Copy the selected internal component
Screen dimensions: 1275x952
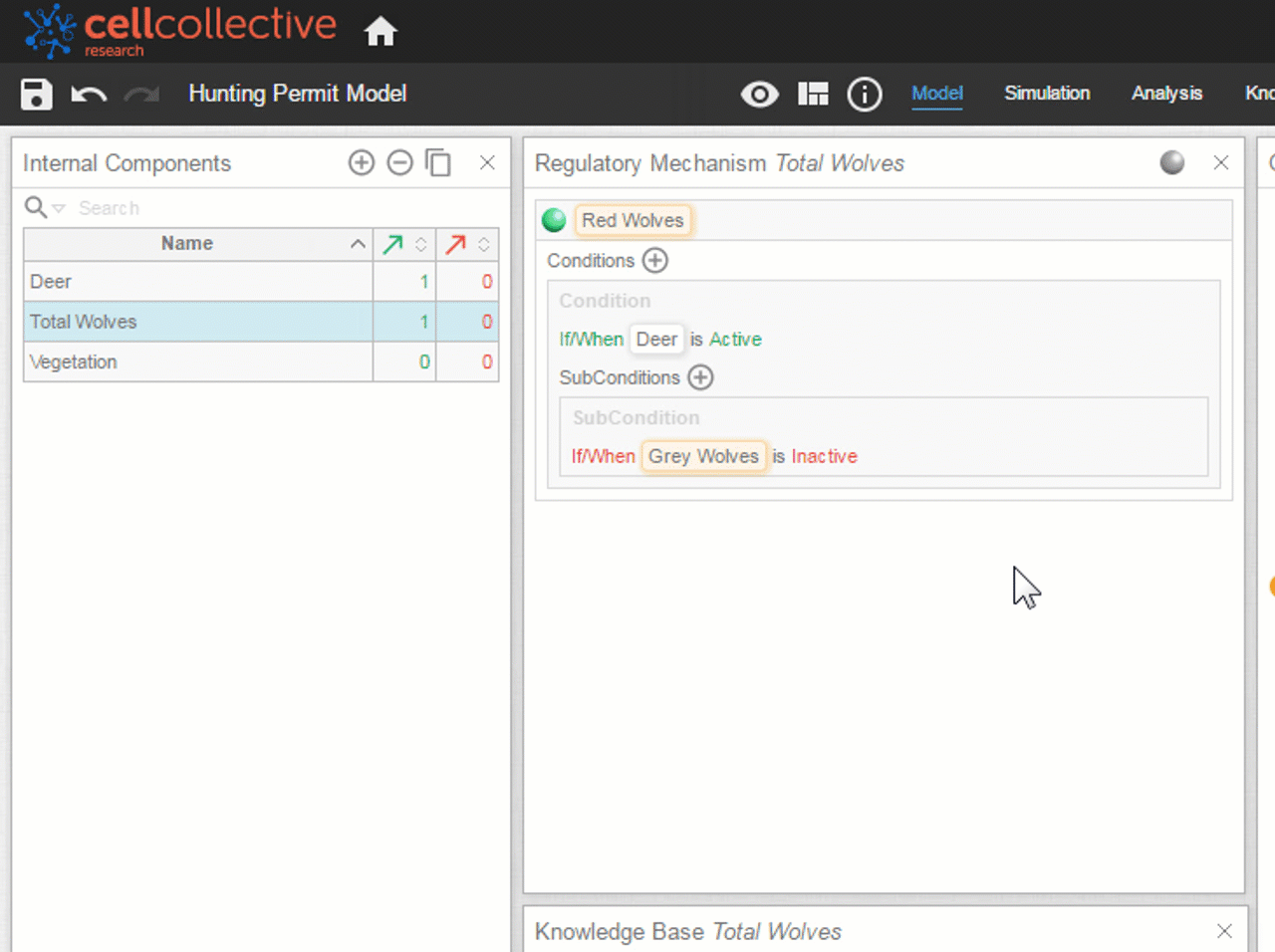[x=438, y=162]
